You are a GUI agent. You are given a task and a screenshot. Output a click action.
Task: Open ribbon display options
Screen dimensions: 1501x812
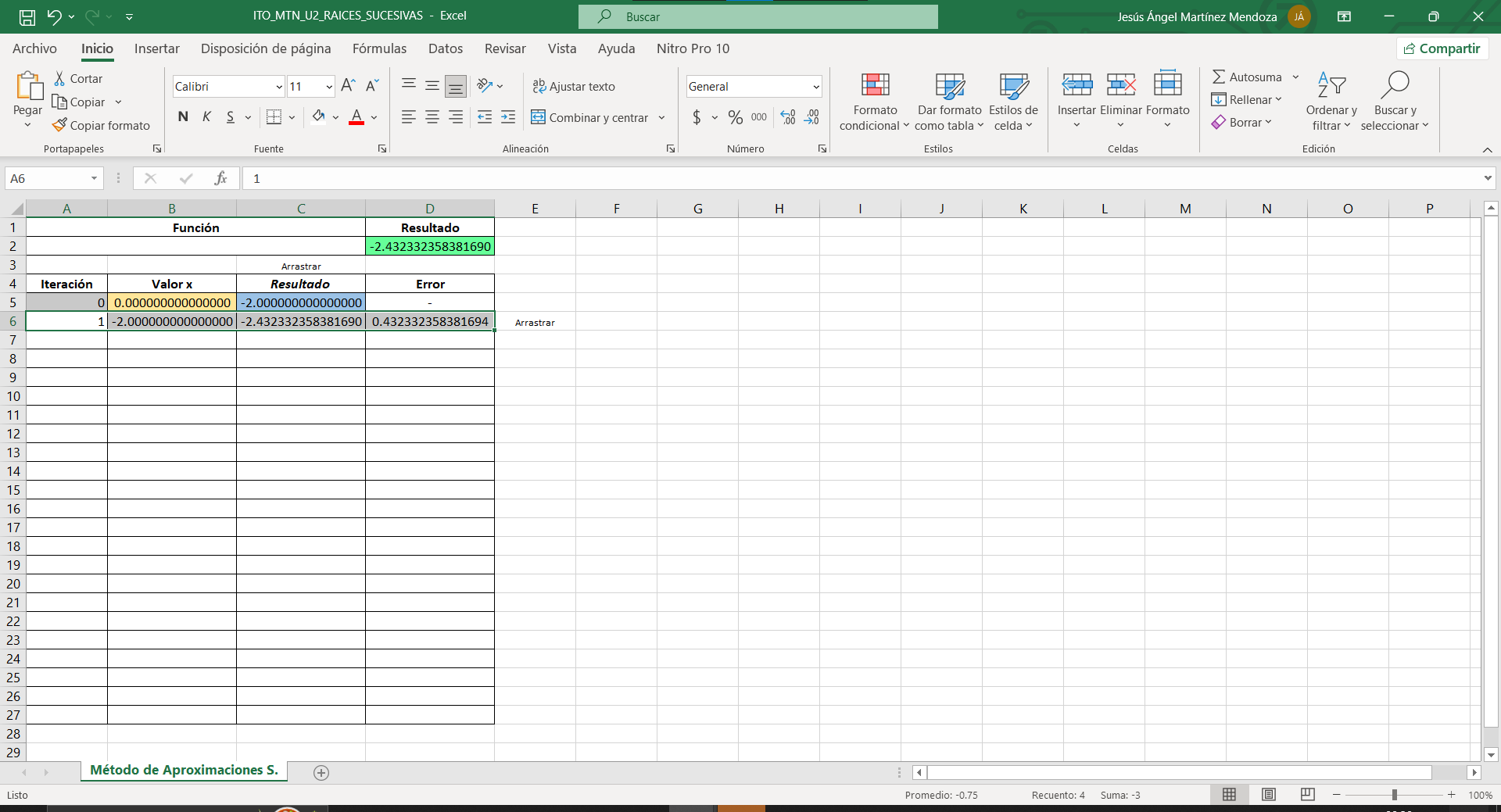tap(1344, 16)
